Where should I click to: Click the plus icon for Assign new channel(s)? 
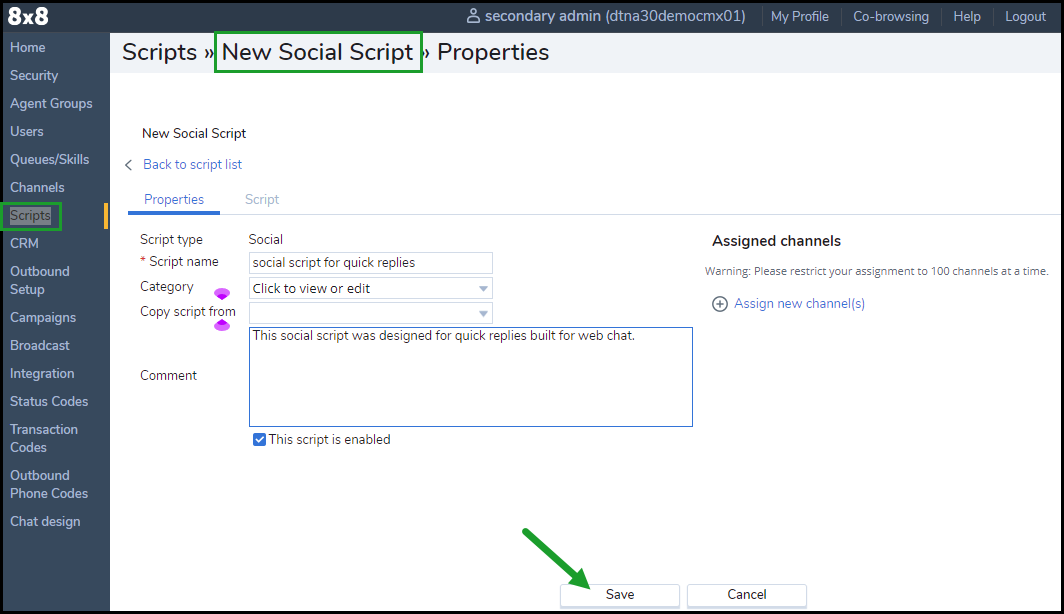(x=719, y=304)
